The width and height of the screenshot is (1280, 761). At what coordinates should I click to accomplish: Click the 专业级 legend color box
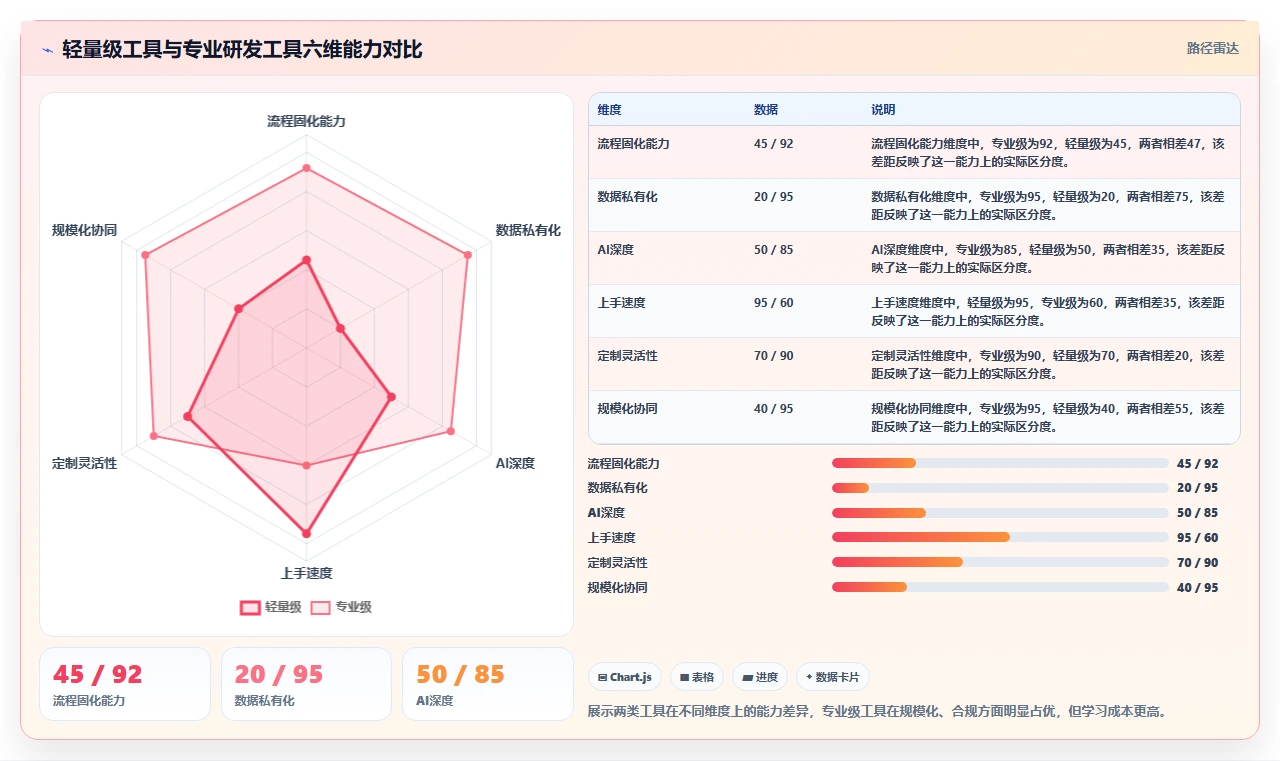(320, 607)
